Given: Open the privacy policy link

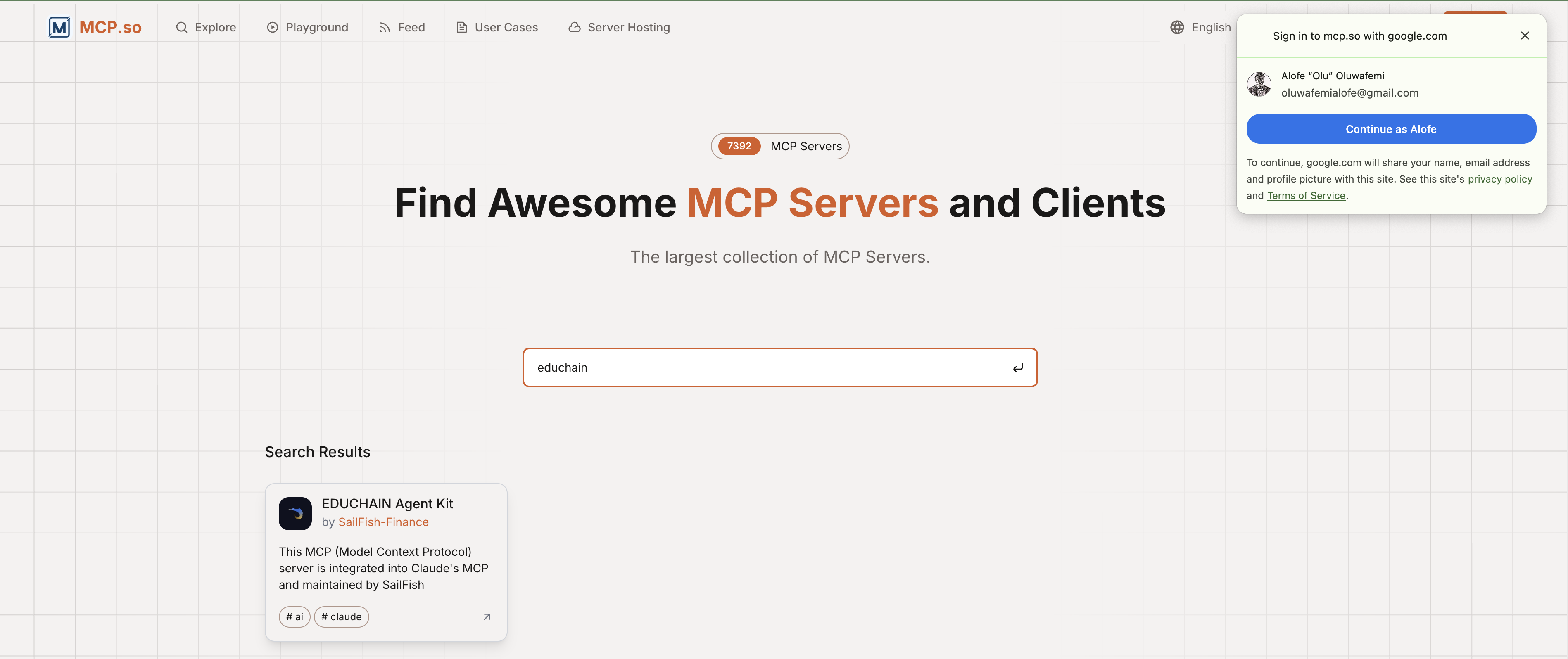Looking at the screenshot, I should (x=1499, y=179).
